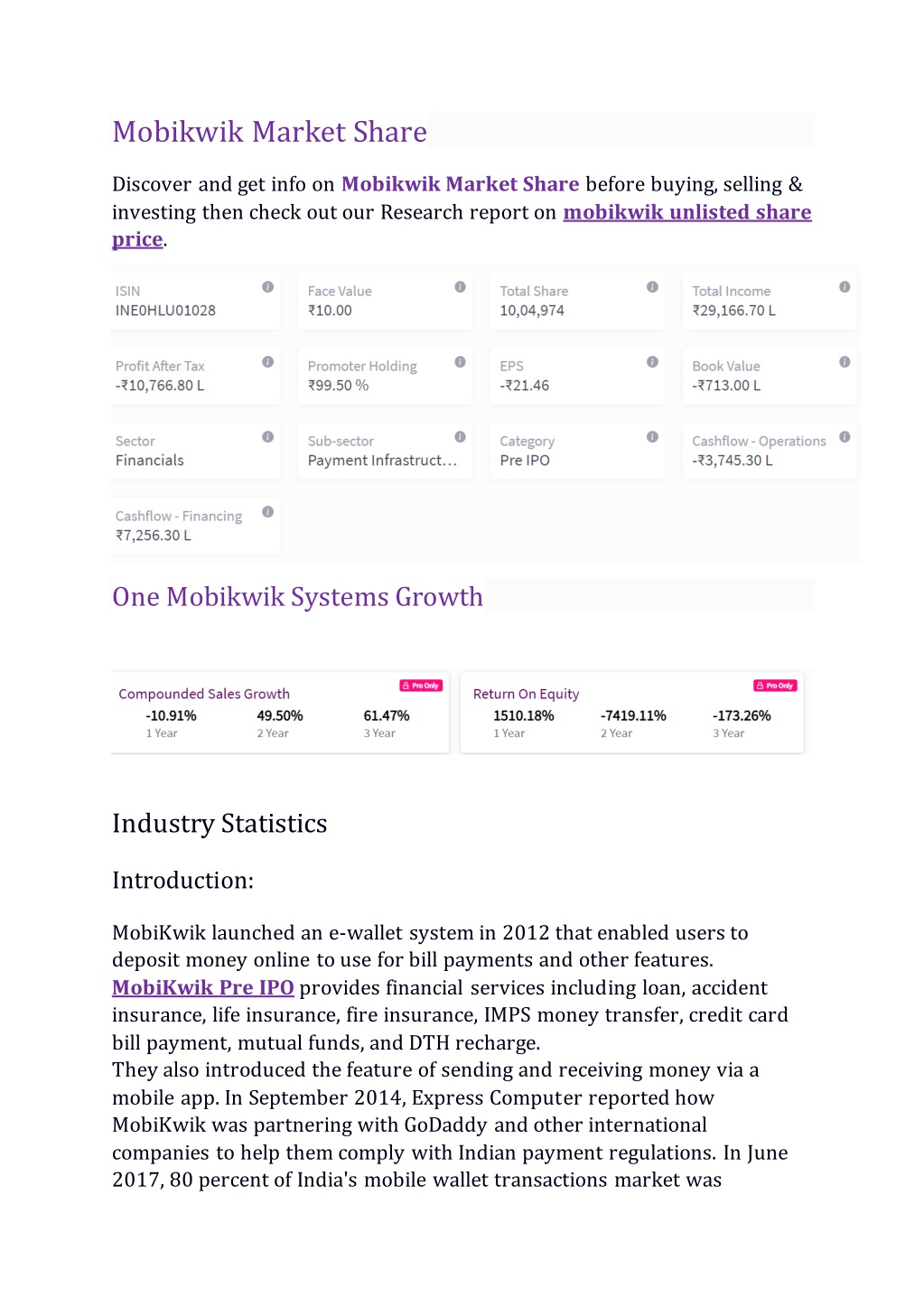
Task: Show info for Sub-sector card
Action: [460, 437]
